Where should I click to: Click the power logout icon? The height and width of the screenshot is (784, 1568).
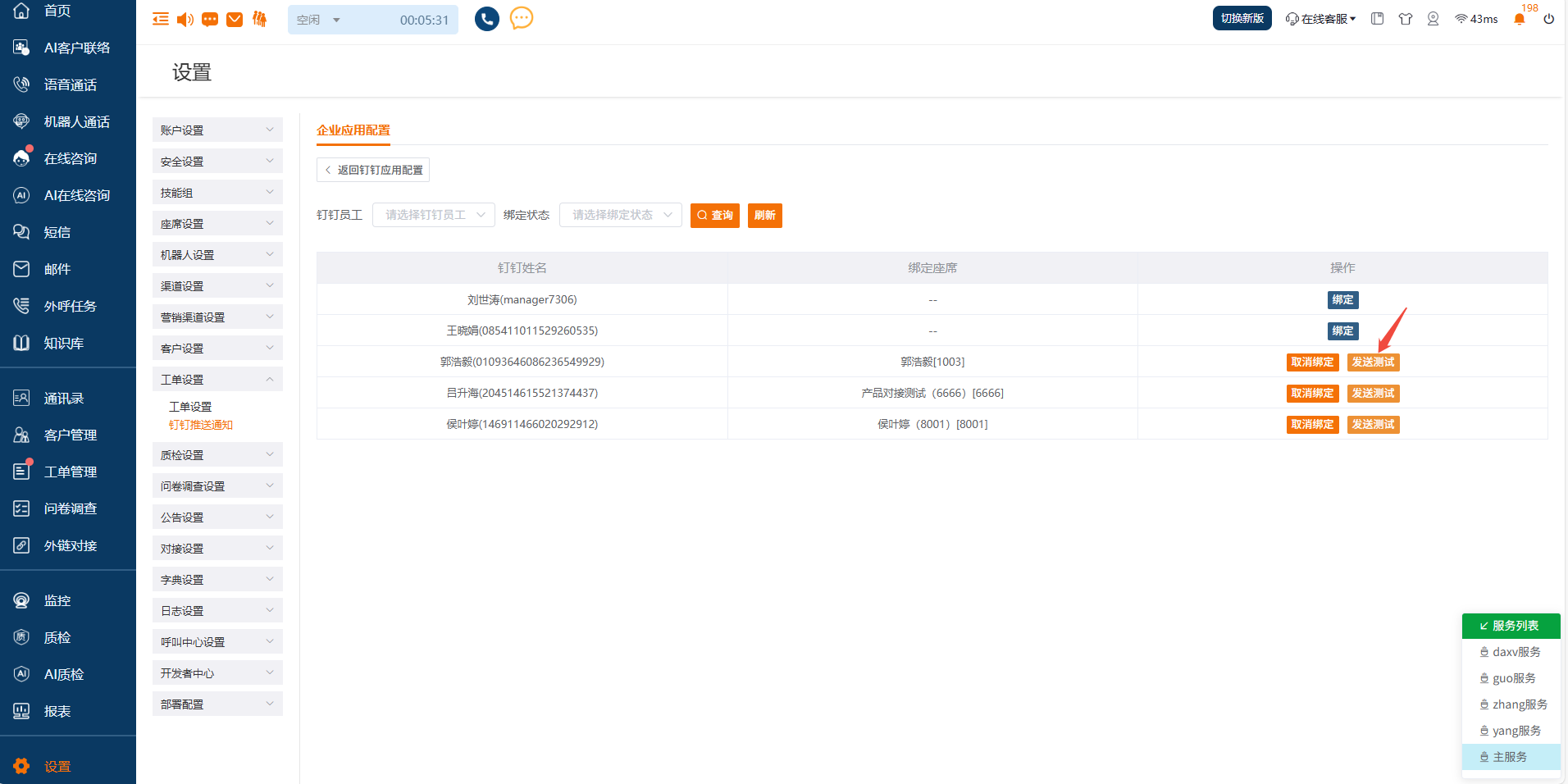(1548, 19)
